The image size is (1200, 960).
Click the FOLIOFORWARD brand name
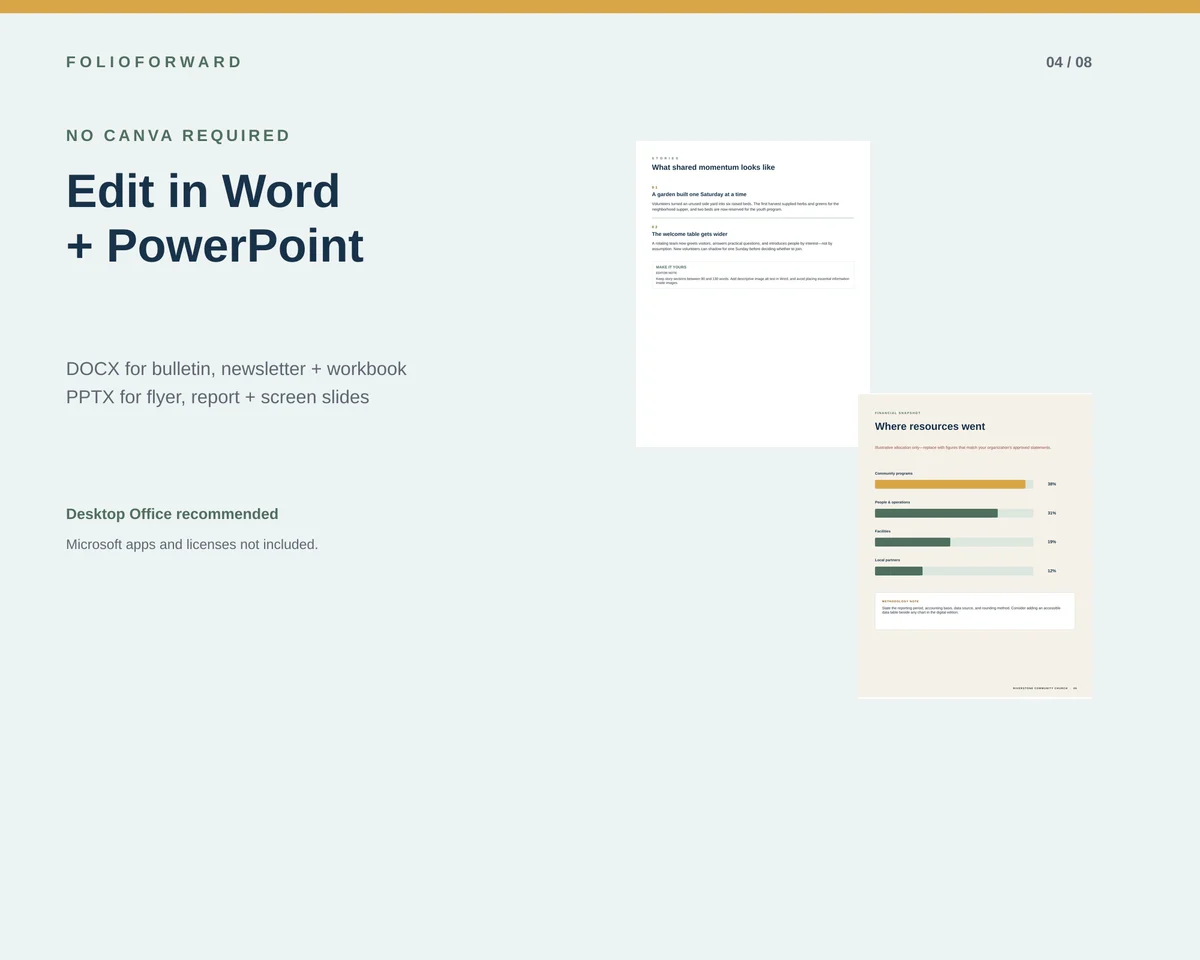154,62
